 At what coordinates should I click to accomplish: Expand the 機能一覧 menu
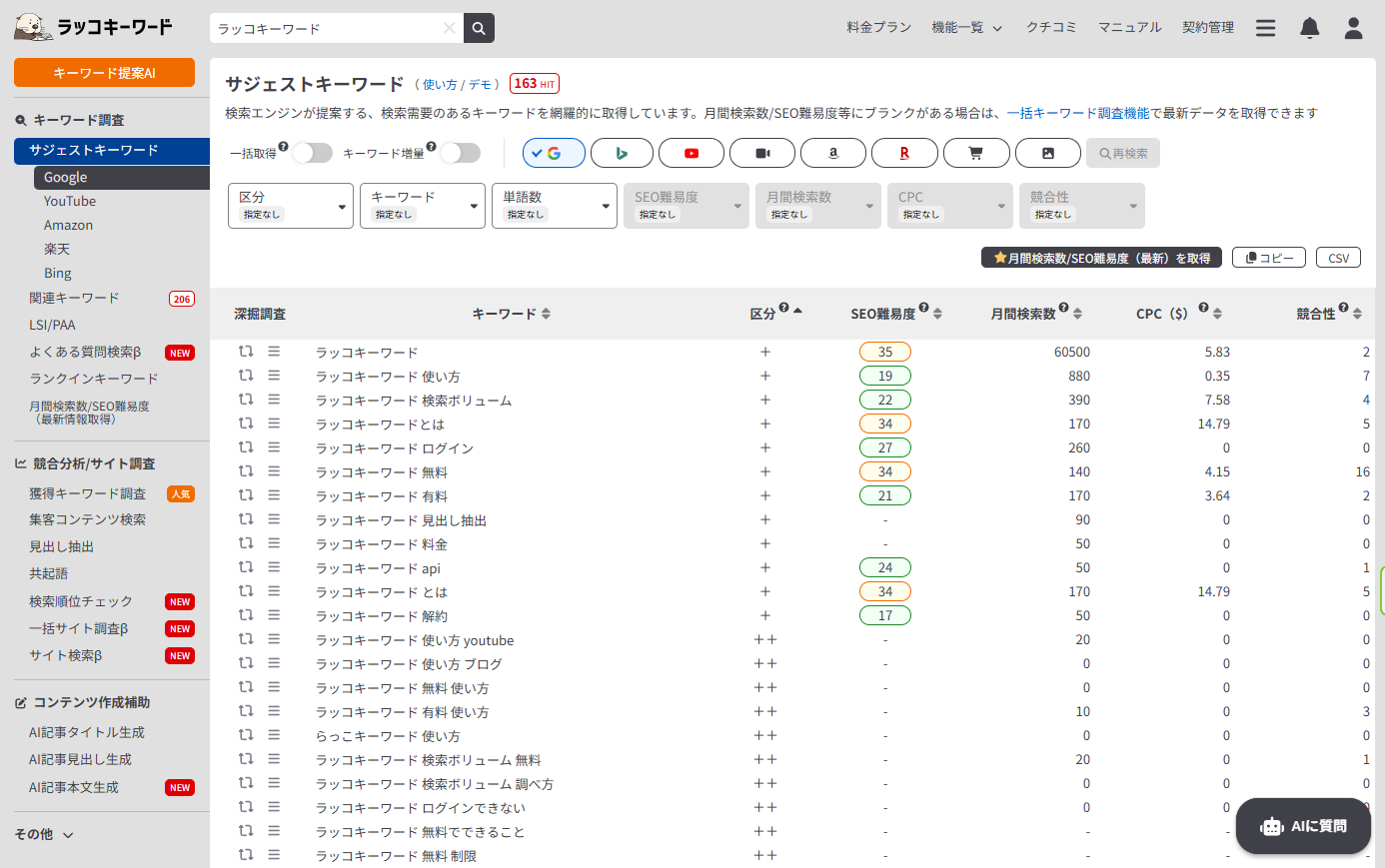(x=966, y=28)
